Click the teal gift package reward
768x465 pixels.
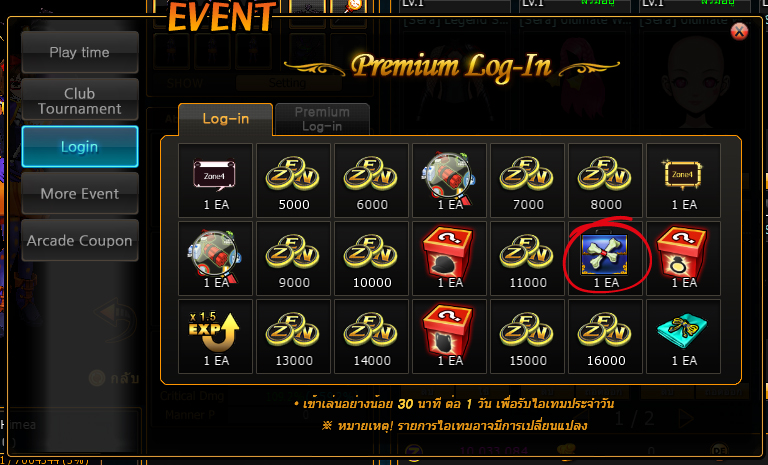pos(683,336)
